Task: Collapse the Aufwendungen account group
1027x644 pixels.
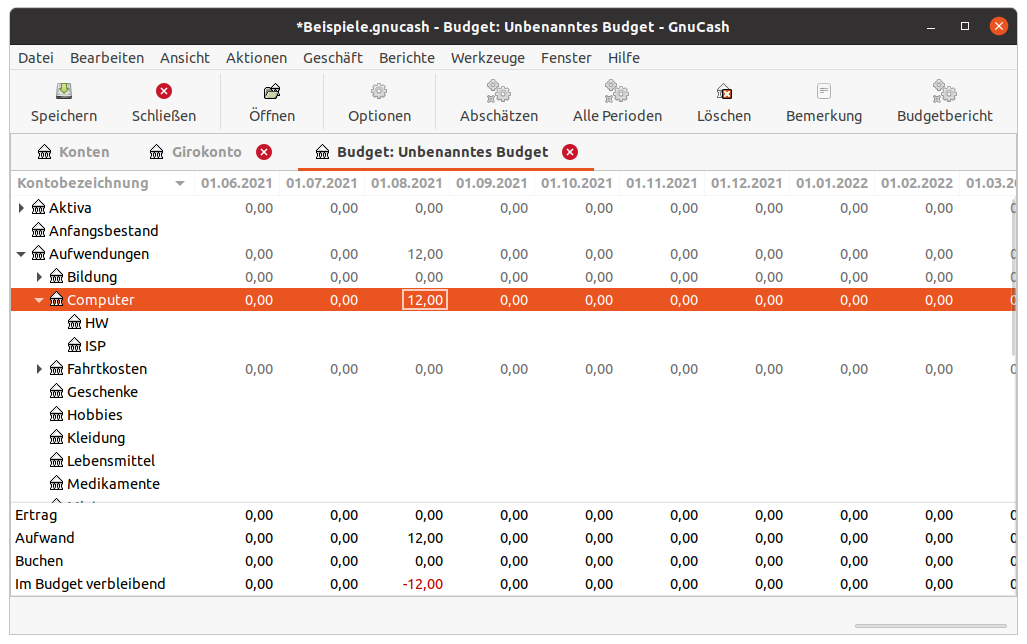Action: click(22, 254)
